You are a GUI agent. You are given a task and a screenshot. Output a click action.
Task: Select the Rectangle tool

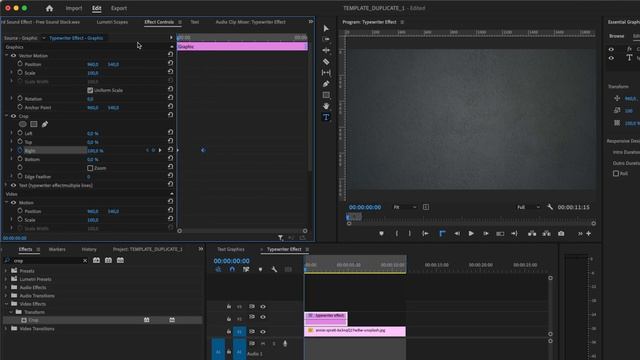[326, 95]
